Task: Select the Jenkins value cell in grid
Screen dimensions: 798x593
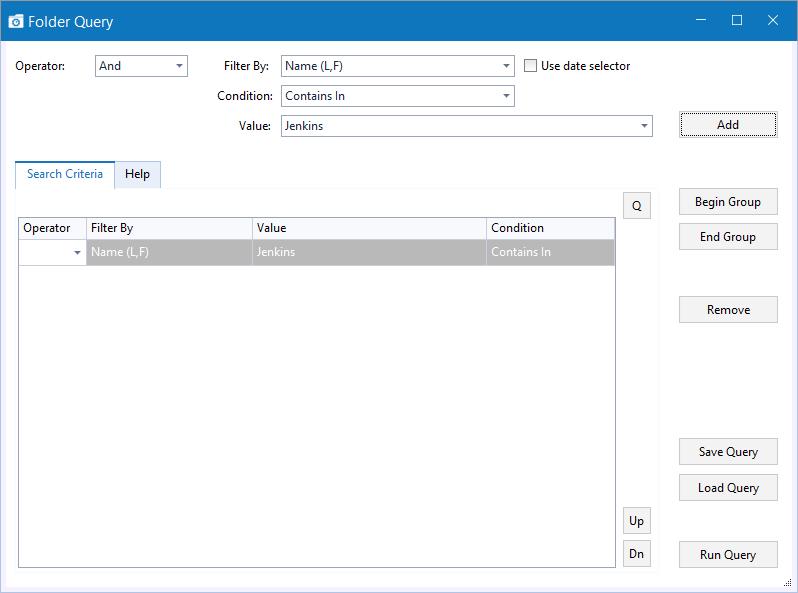Action: 369,252
